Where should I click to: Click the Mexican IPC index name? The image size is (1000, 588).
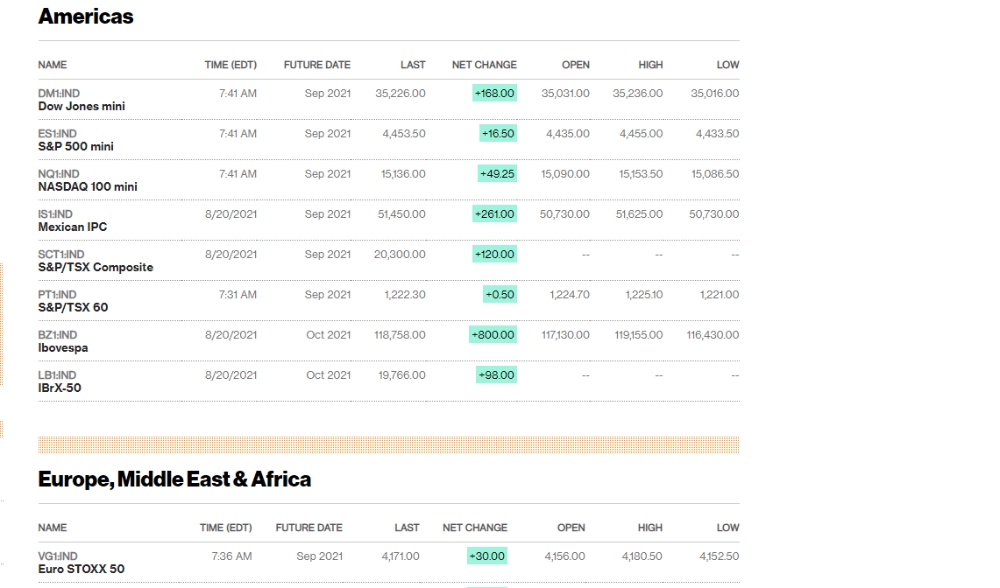[x=72, y=227]
